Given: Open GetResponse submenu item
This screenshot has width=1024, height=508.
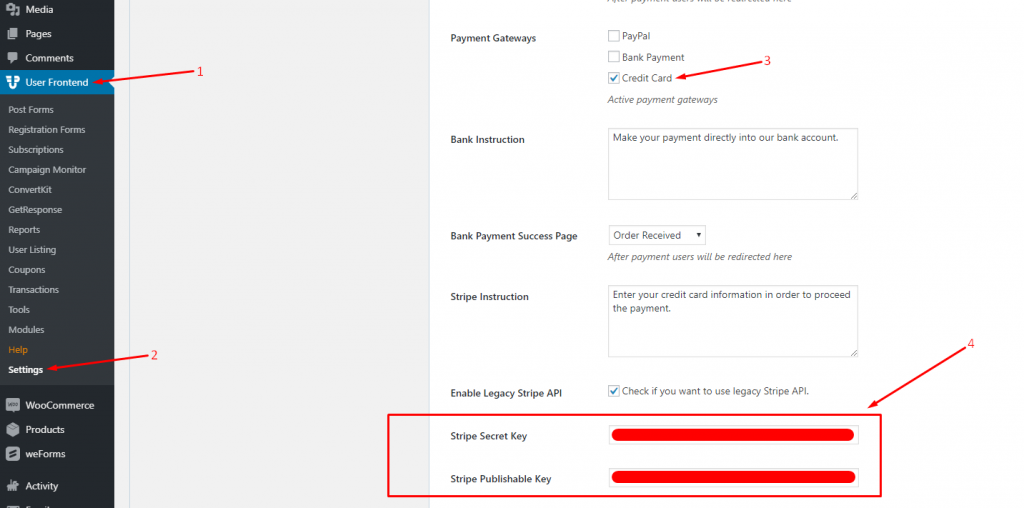Looking at the screenshot, I should coord(35,210).
